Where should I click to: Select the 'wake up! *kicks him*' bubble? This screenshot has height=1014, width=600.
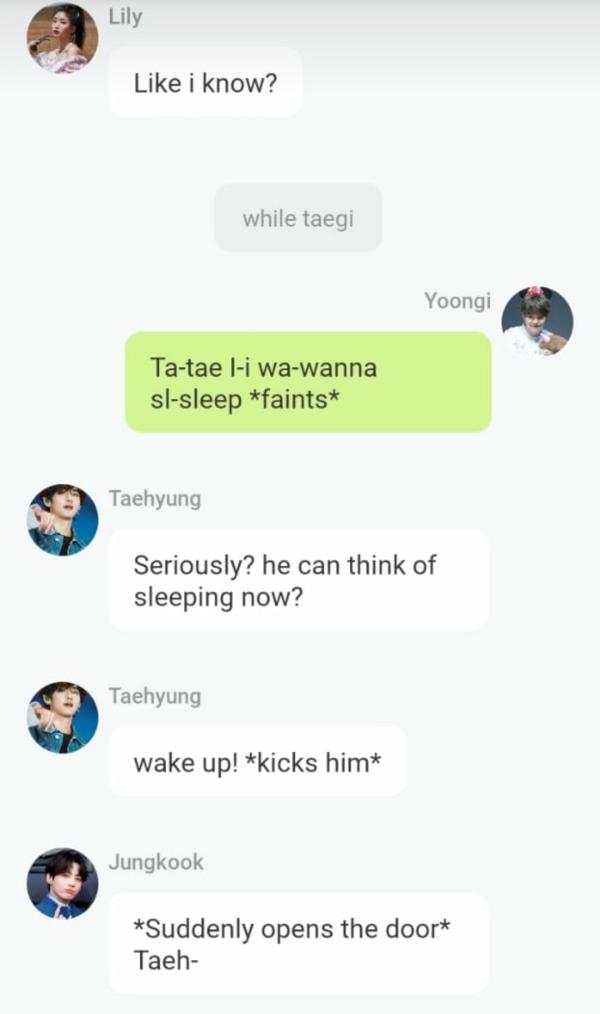tap(257, 762)
